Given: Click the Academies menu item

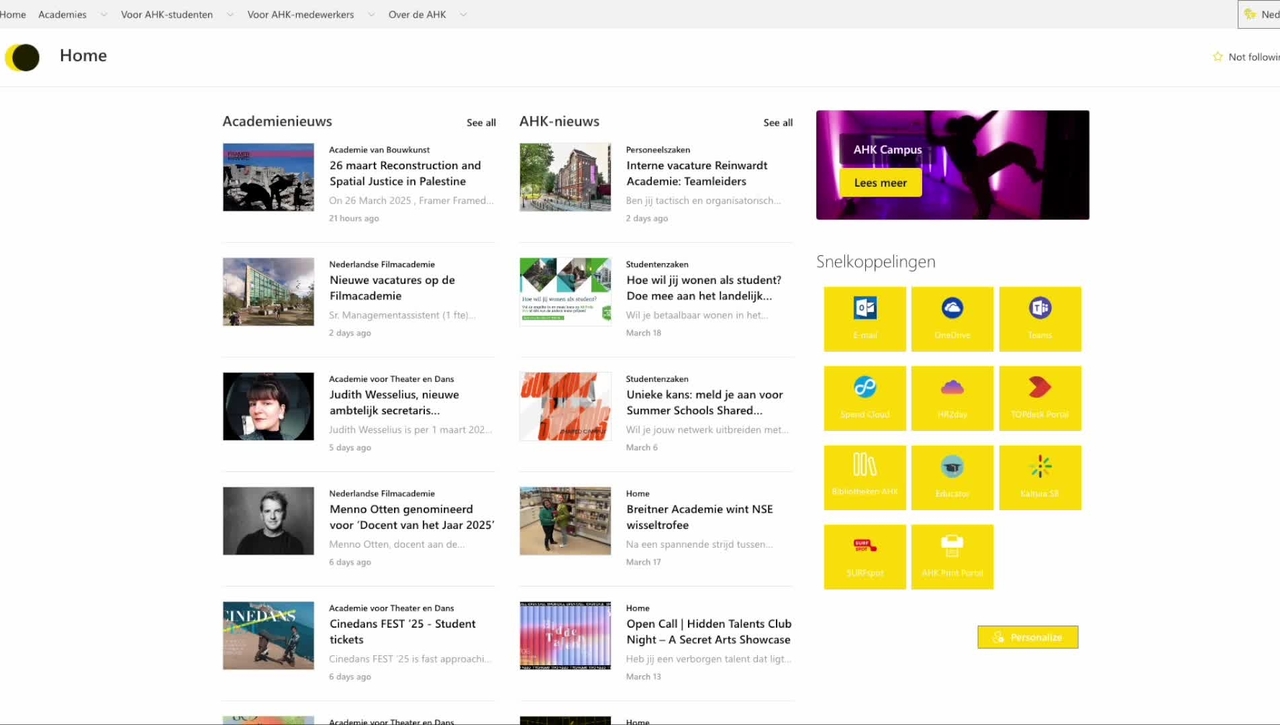Looking at the screenshot, I should [62, 14].
